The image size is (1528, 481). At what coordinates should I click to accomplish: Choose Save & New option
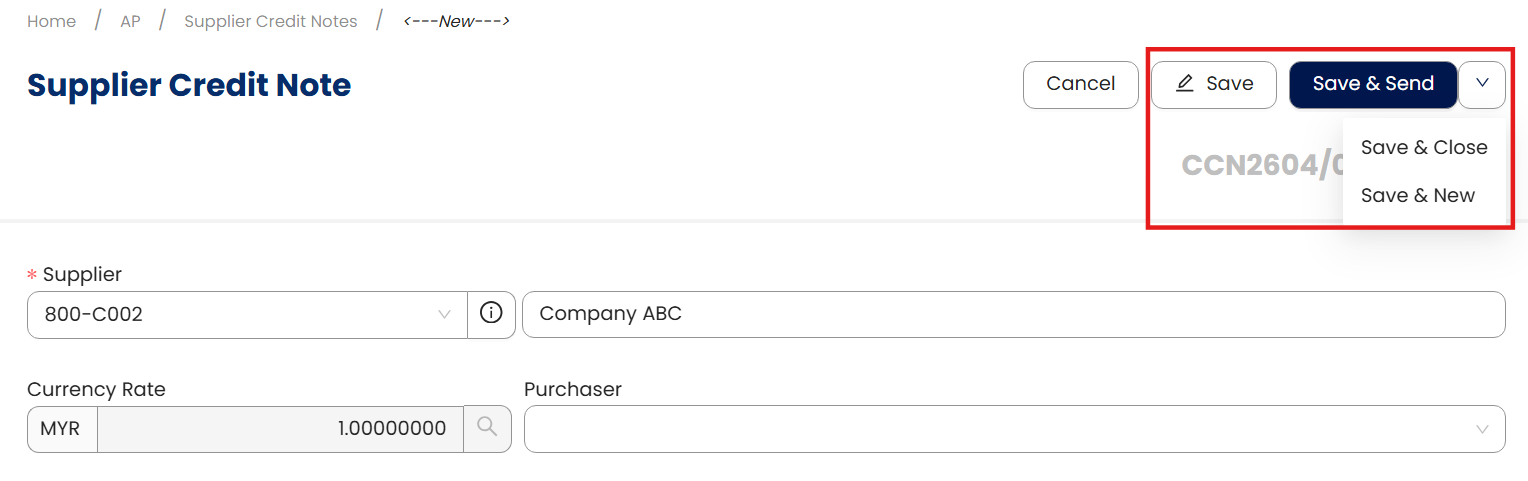(1417, 195)
